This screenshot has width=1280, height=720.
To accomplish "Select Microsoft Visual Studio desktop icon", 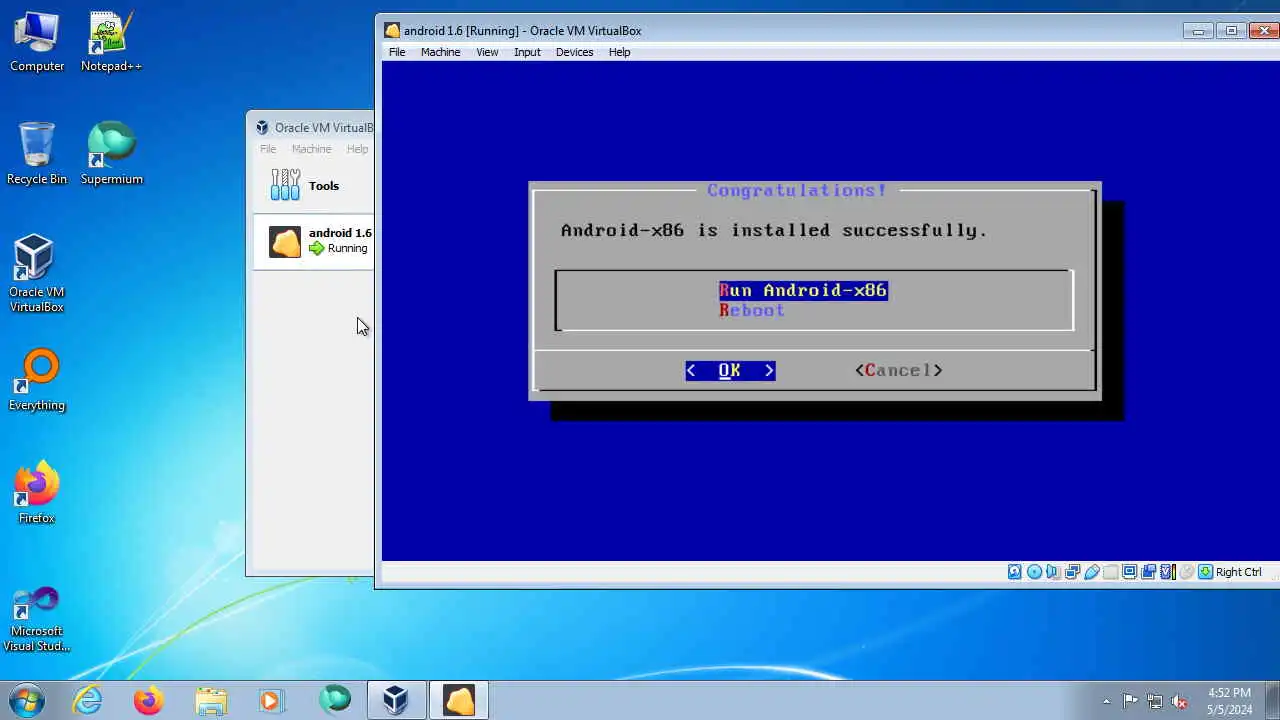I will pyautogui.click(x=37, y=619).
